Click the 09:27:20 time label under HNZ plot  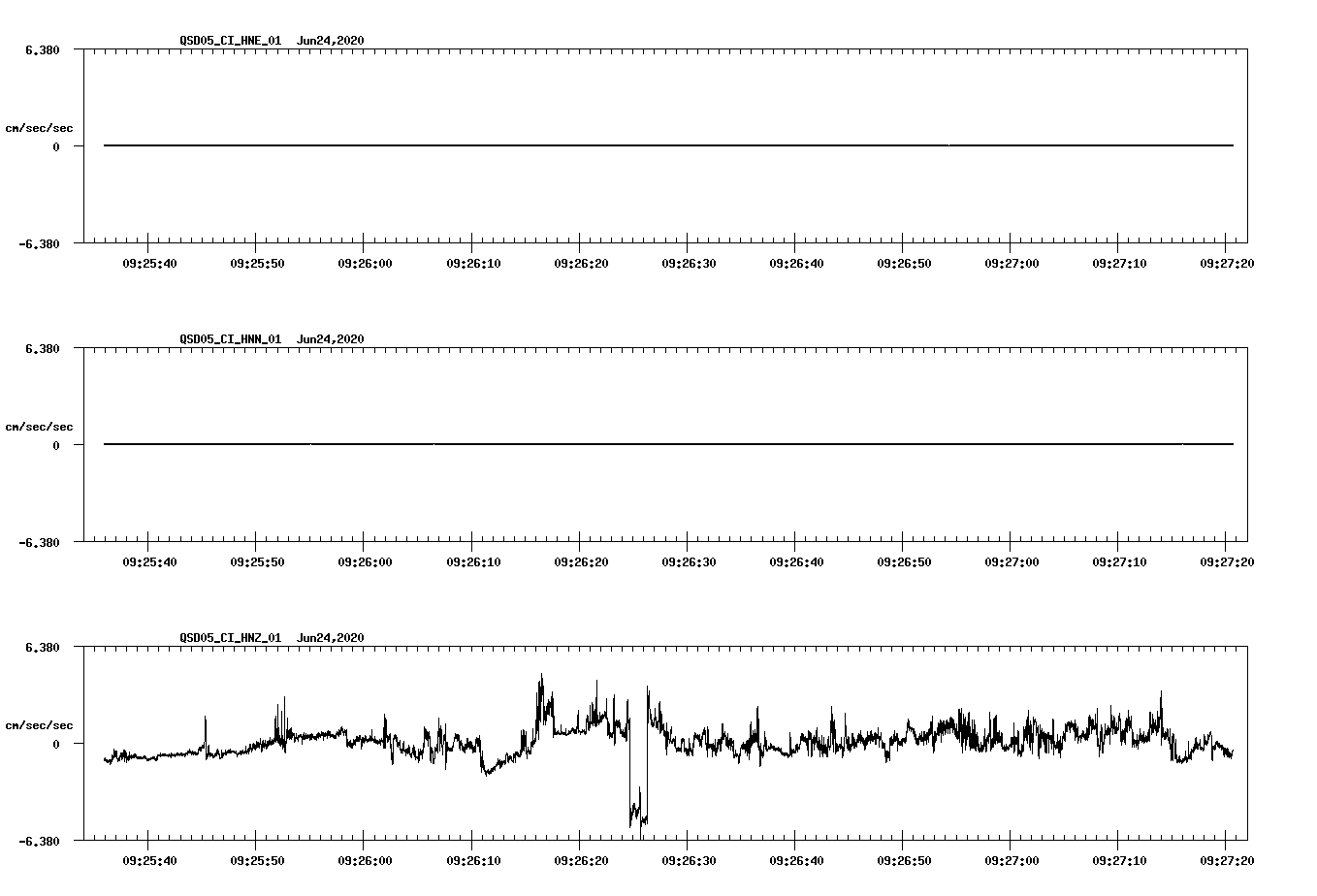point(1227,860)
